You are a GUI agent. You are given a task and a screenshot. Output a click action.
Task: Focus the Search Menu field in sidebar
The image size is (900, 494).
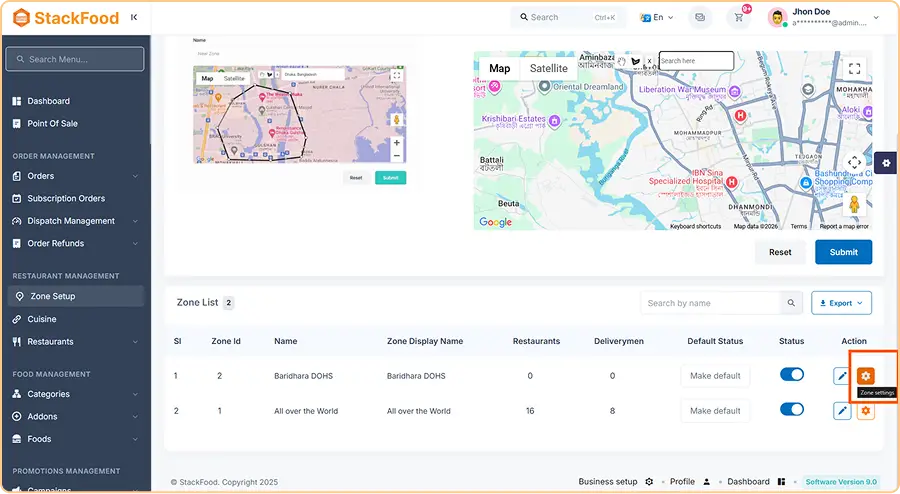tap(75, 59)
